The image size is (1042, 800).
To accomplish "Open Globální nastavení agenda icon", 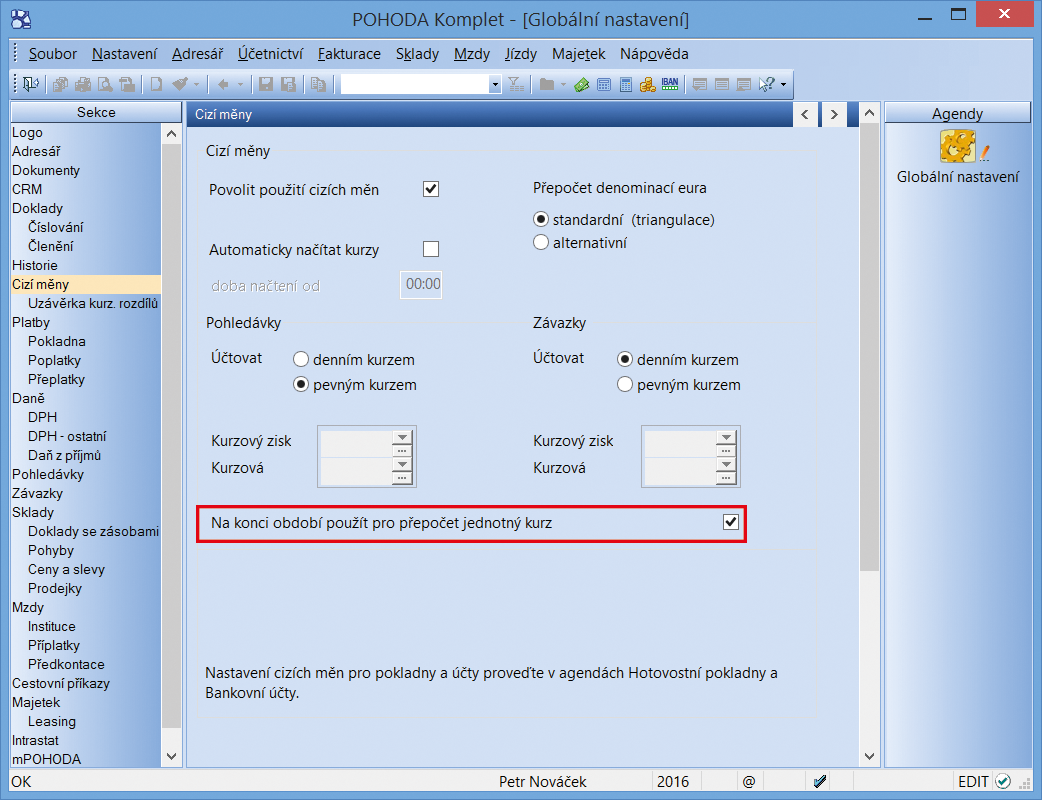I will pos(958,146).
